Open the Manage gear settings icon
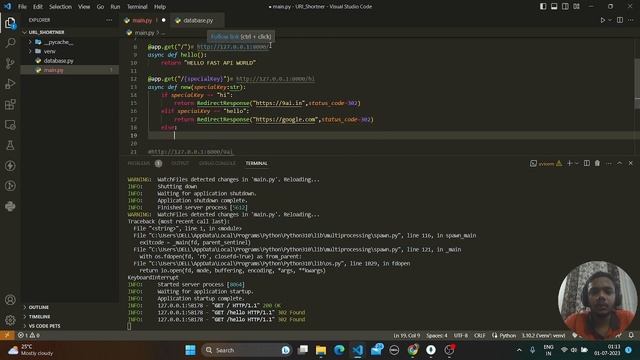640x360 pixels. click(x=10, y=320)
